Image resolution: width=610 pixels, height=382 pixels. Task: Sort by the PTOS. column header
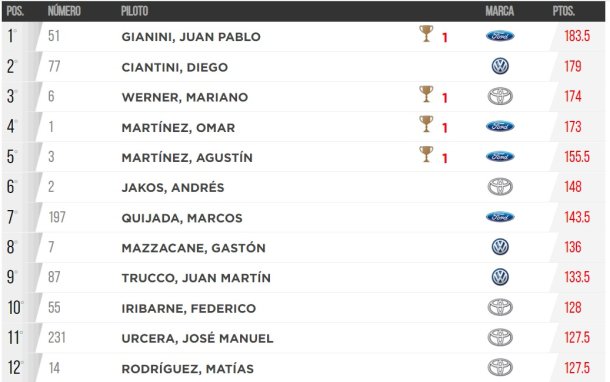(x=563, y=11)
